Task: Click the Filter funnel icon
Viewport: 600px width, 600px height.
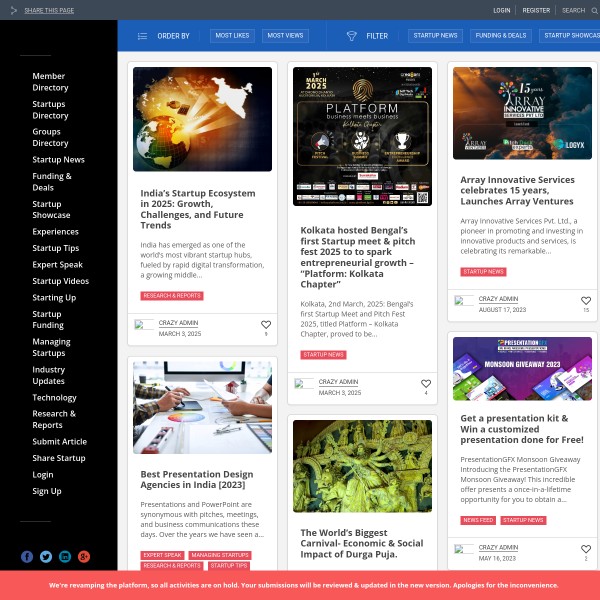Action: [351, 36]
